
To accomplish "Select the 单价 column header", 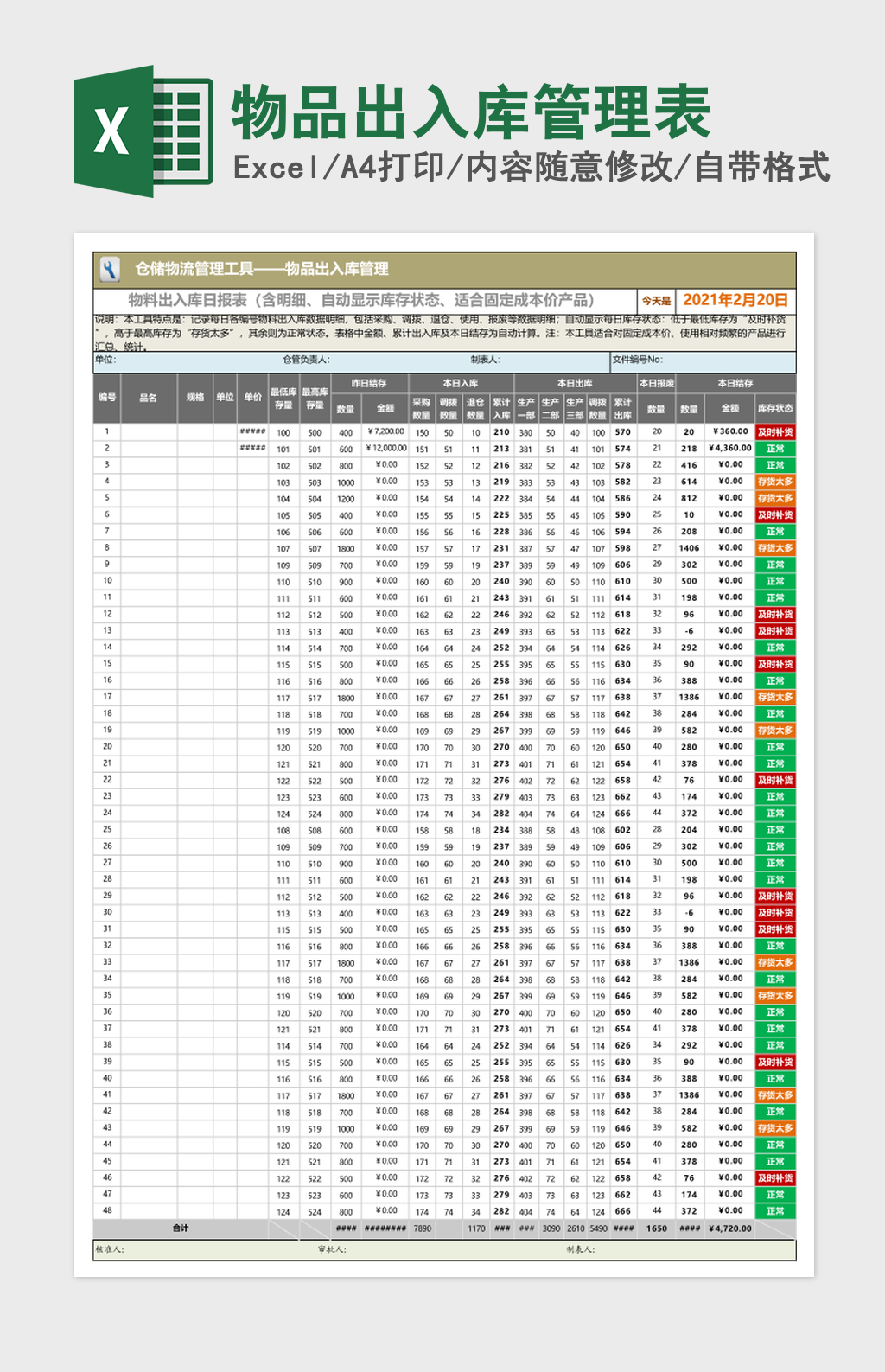I will click(x=253, y=398).
